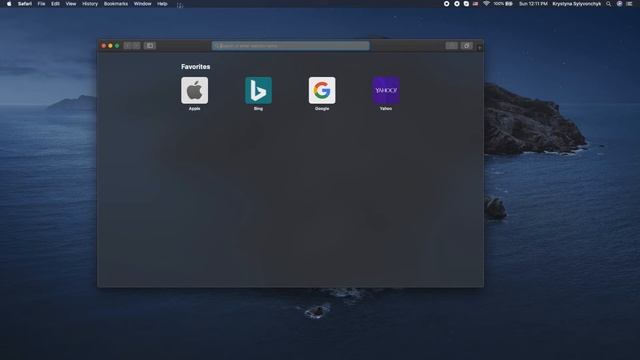Click the Yahoo label under its tile
The height and width of the screenshot is (360, 640).
(386, 109)
